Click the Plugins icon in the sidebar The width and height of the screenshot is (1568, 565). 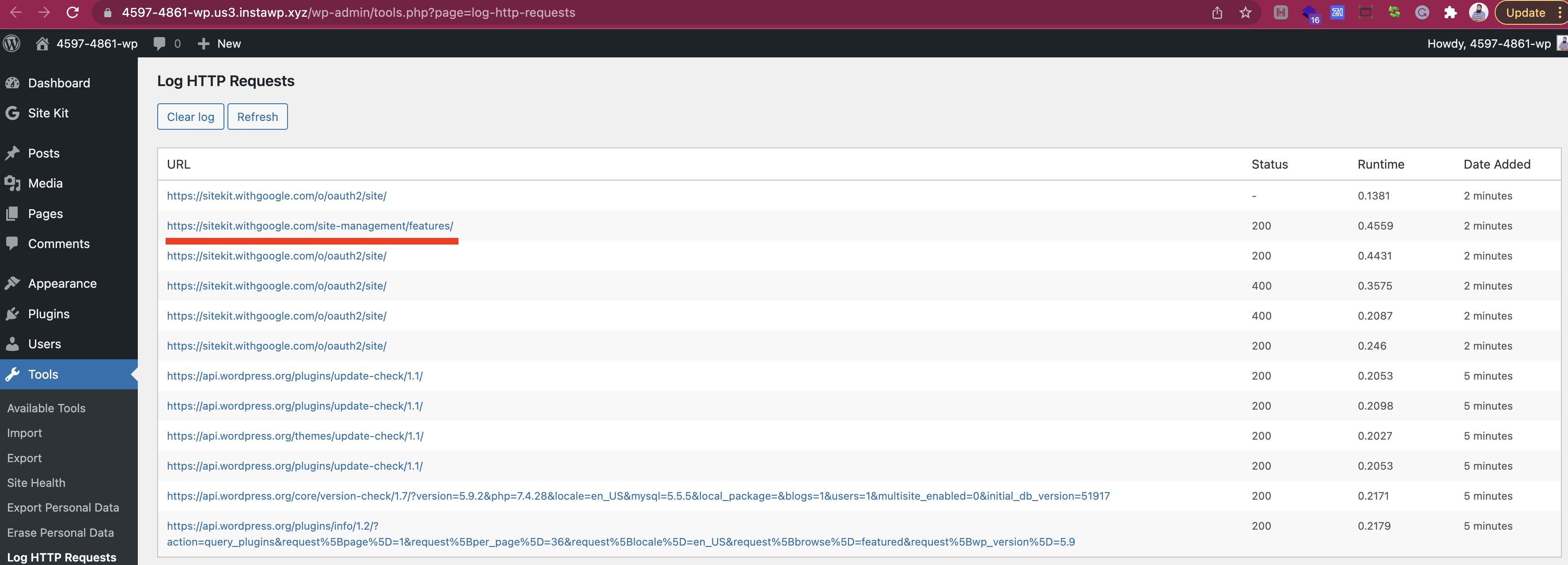click(13, 313)
